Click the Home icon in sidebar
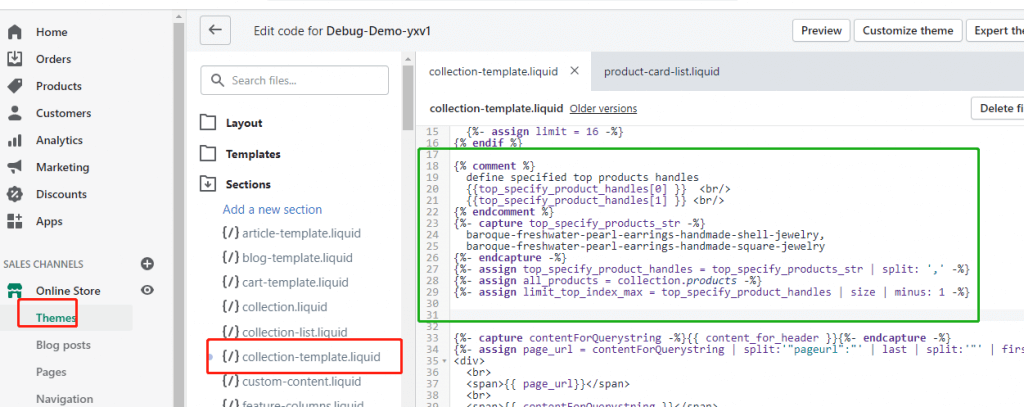The image size is (1024, 407). coord(15,32)
